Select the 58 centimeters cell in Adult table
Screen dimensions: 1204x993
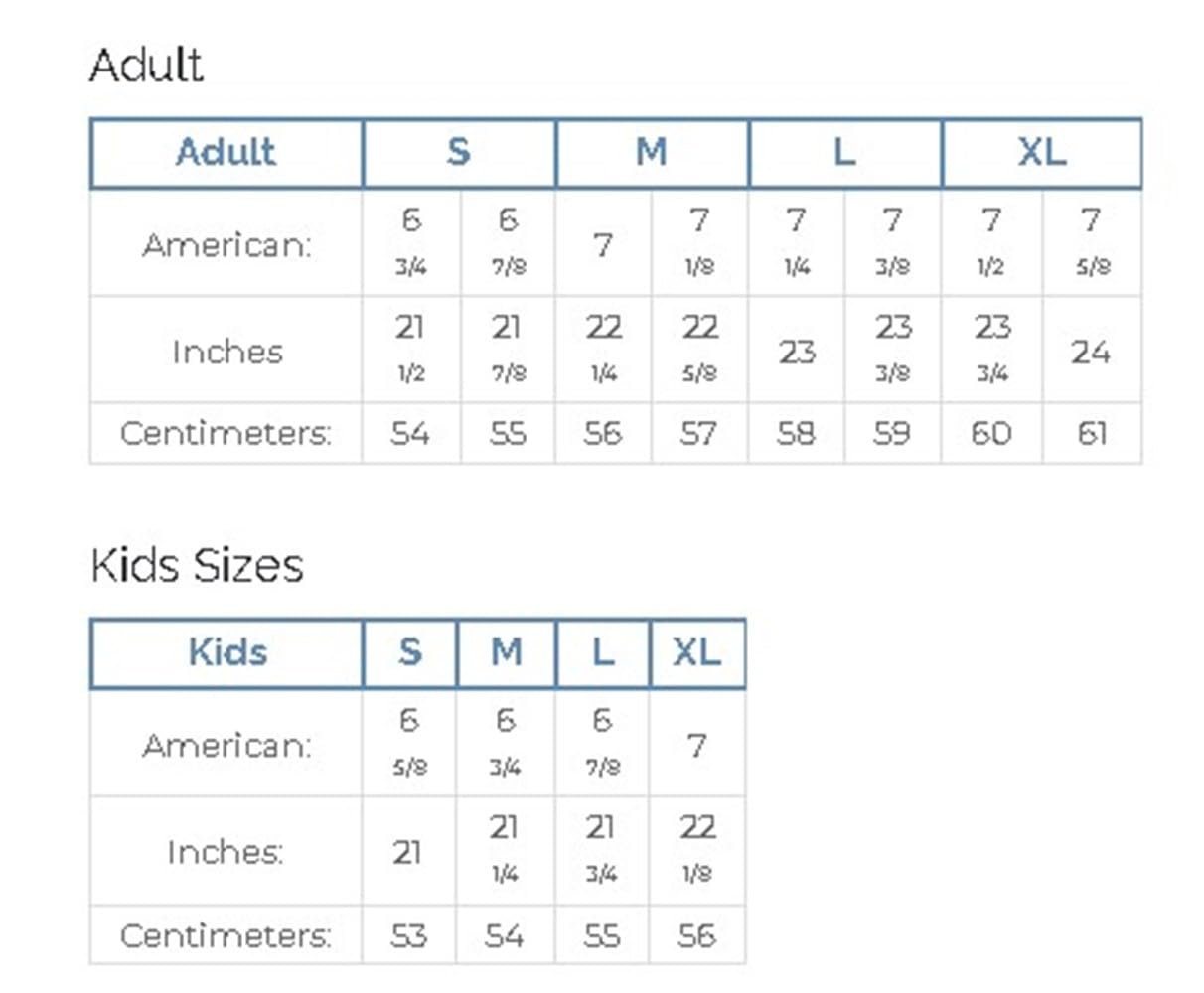796,433
